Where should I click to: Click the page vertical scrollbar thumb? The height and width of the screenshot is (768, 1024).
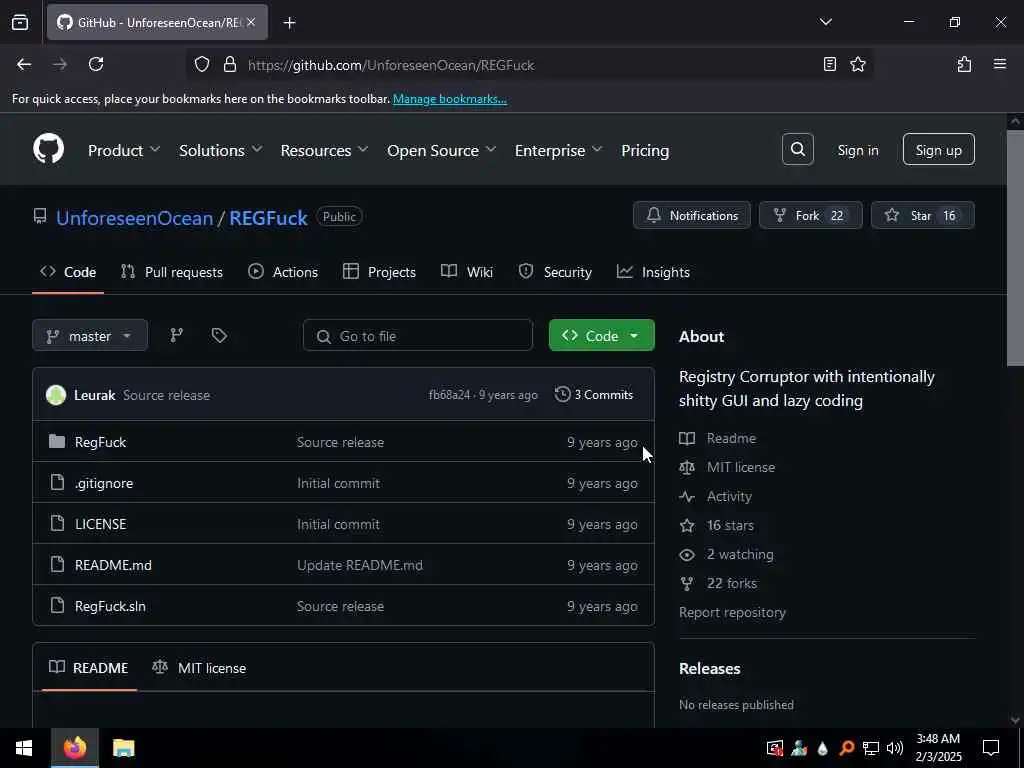click(1015, 248)
